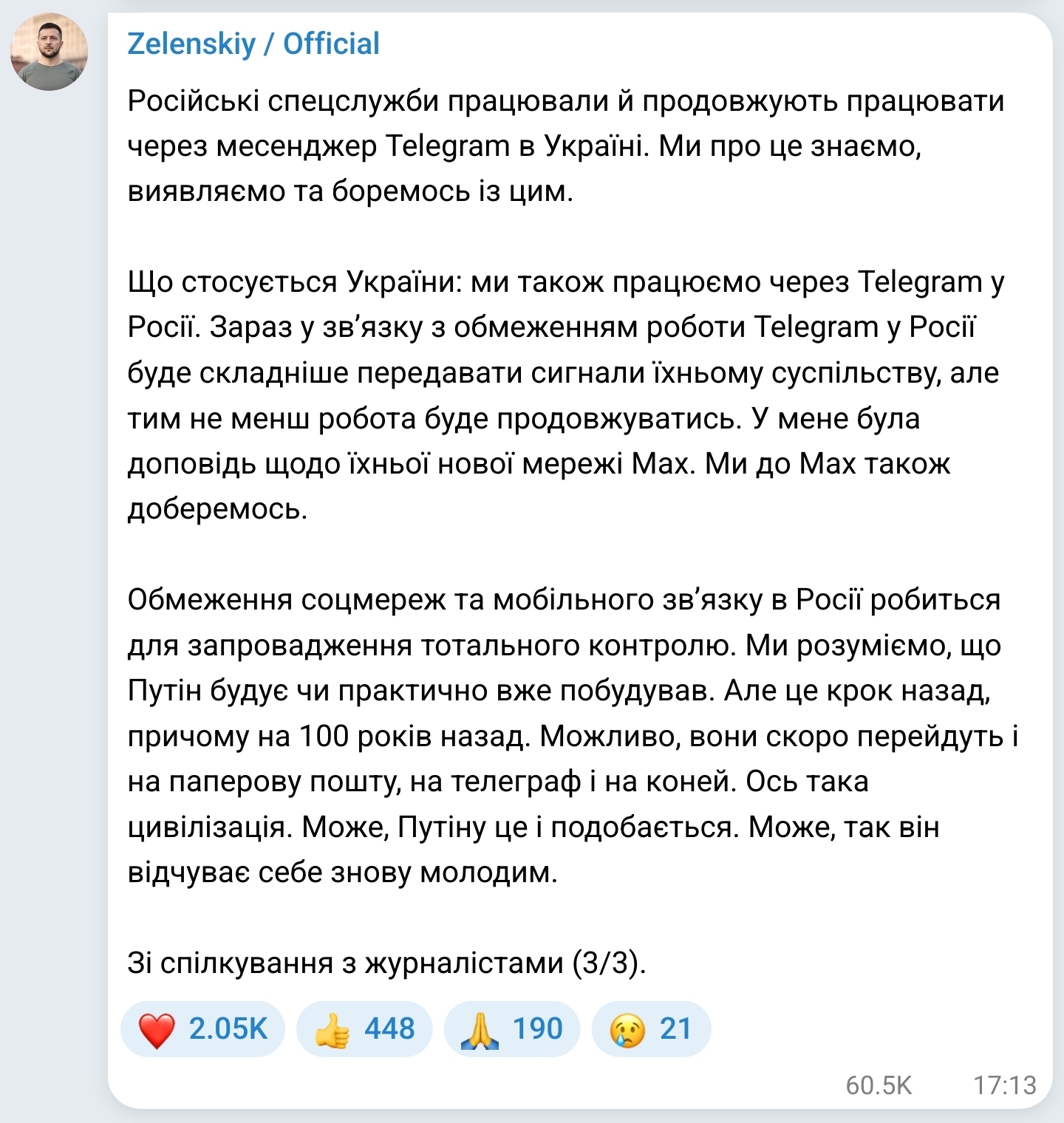
Task: Toggle the 2.05K heart reaction count
Action: point(228,1029)
